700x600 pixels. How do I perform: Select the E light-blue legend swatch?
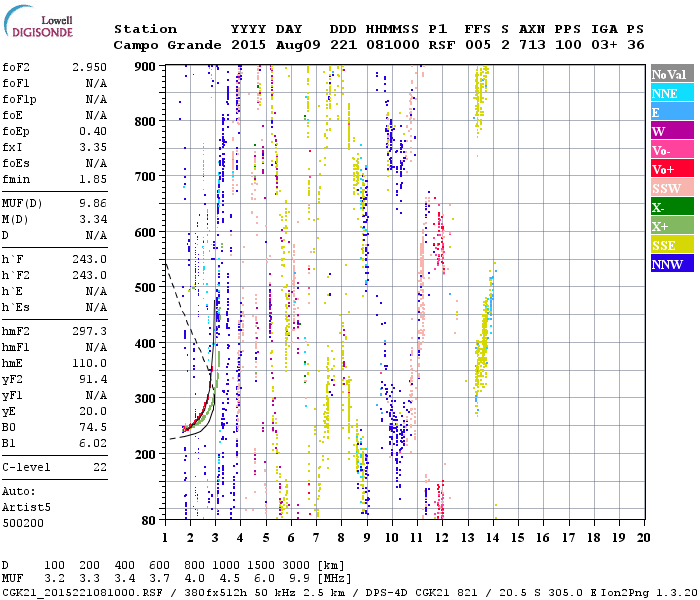(x=672, y=112)
